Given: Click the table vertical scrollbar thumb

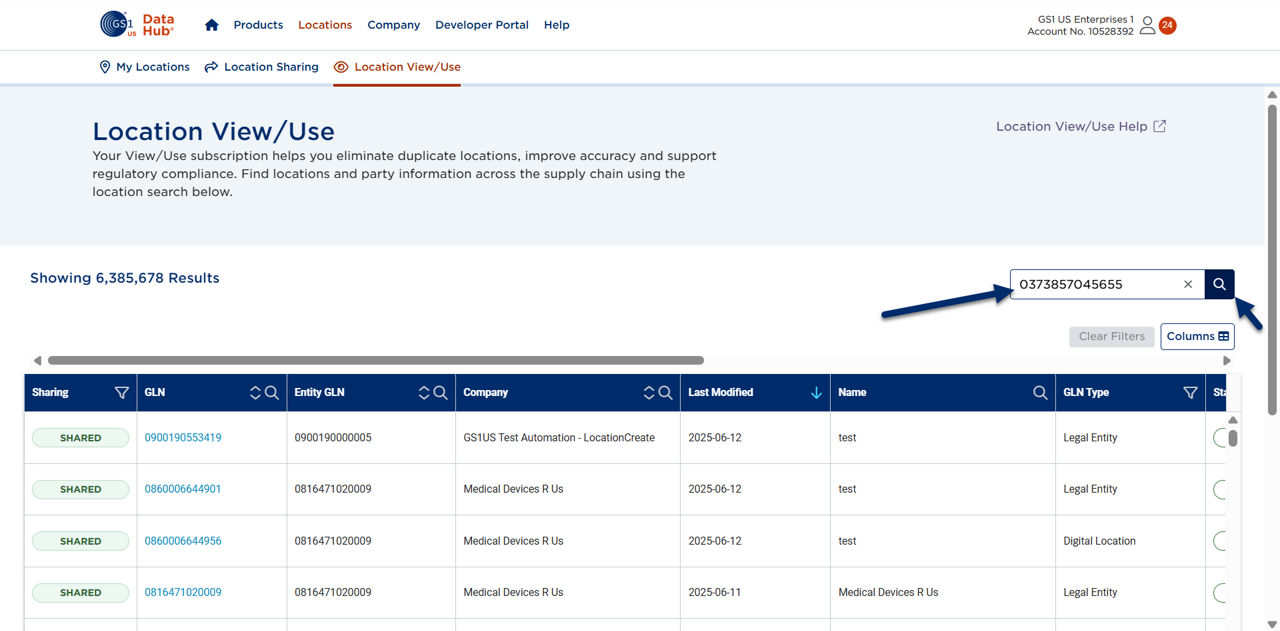Looking at the screenshot, I should 1233,438.
